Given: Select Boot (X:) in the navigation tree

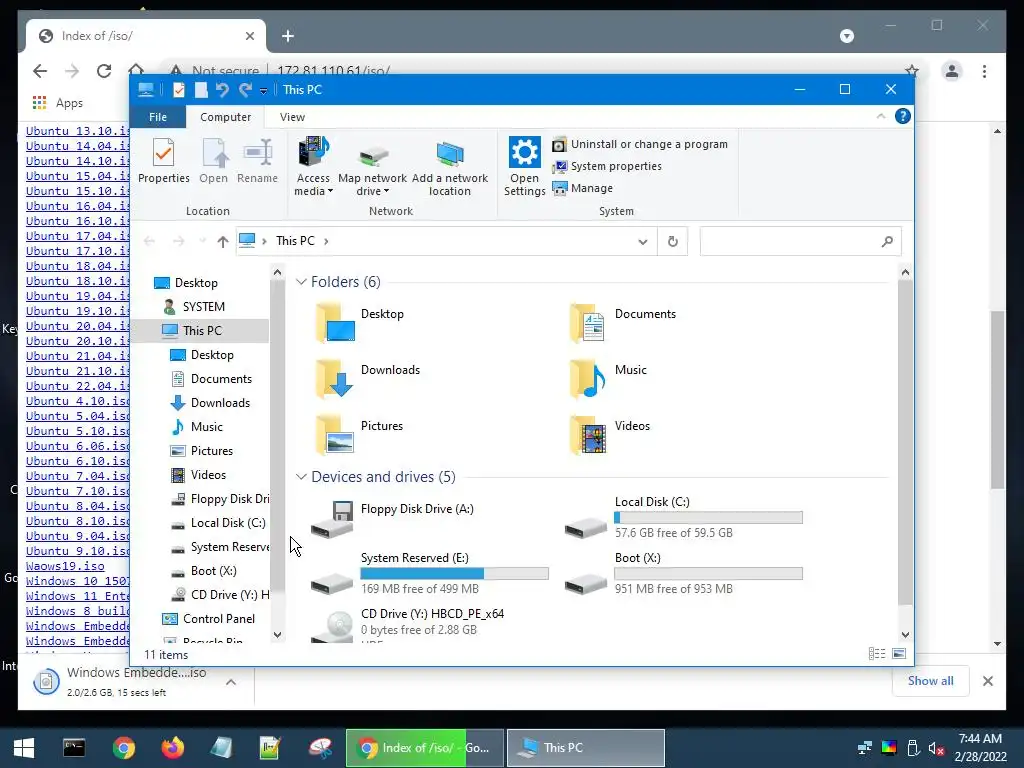Looking at the screenshot, I should pyautogui.click(x=213, y=571).
